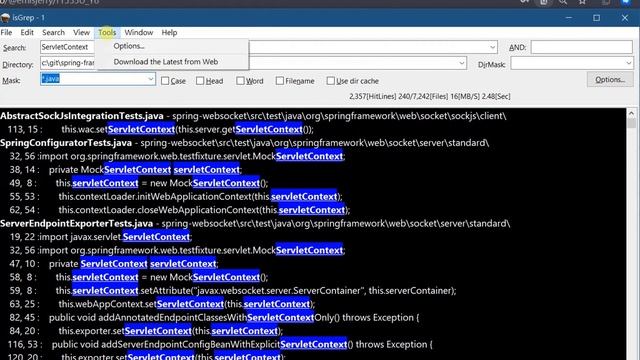
Task: Click the Search text field
Action: [x=269, y=47]
